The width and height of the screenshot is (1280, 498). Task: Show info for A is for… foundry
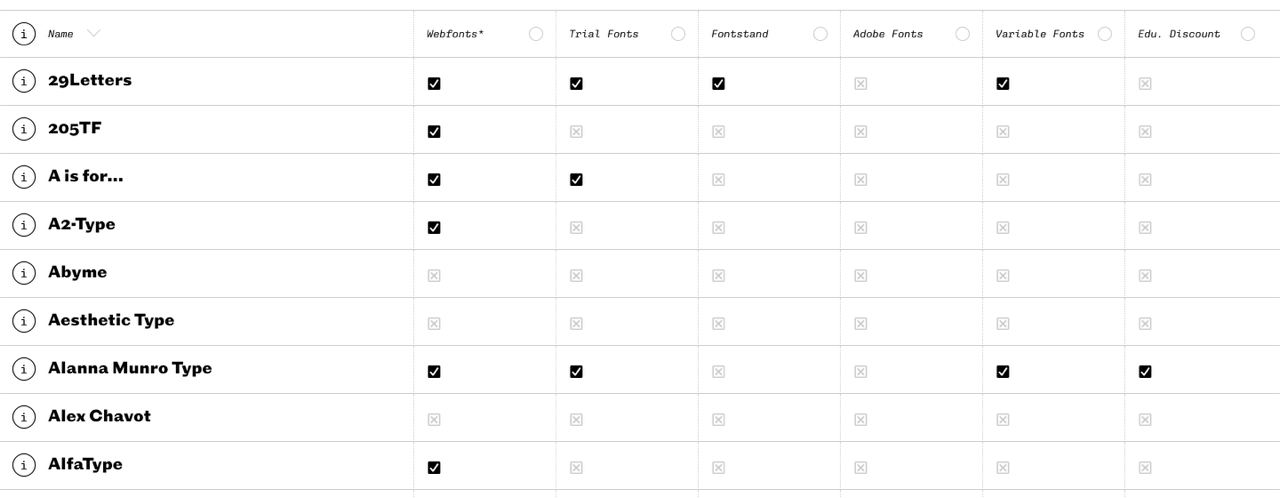24,177
